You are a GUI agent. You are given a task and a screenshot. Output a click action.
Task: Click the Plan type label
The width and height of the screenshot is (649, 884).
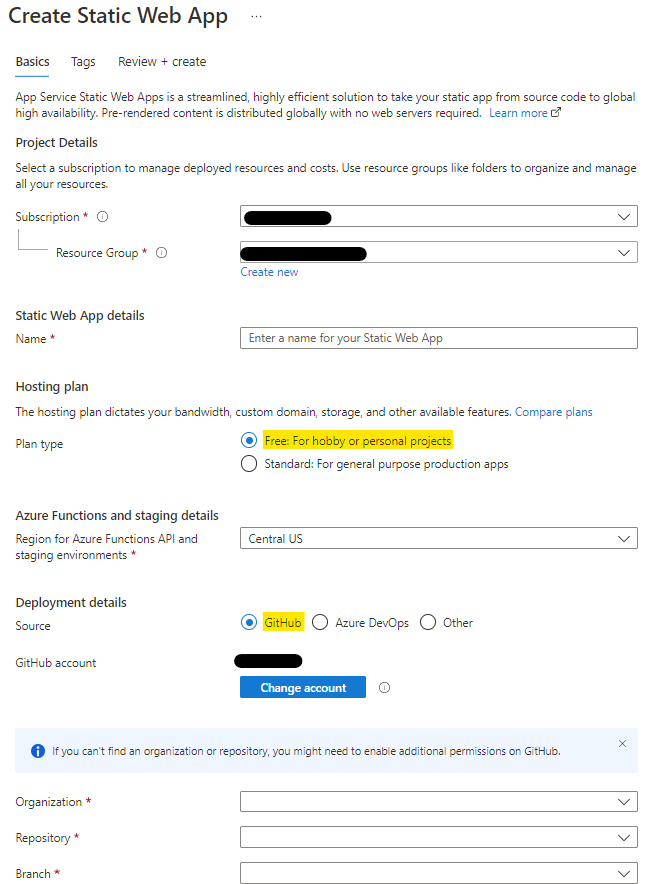click(x=39, y=444)
